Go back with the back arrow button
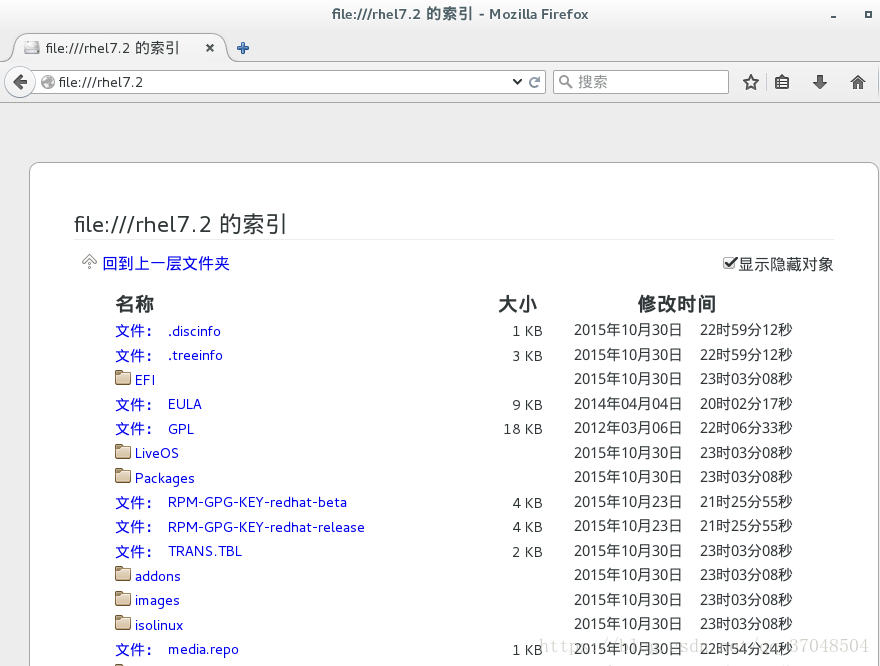The image size is (880, 666). pyautogui.click(x=20, y=82)
